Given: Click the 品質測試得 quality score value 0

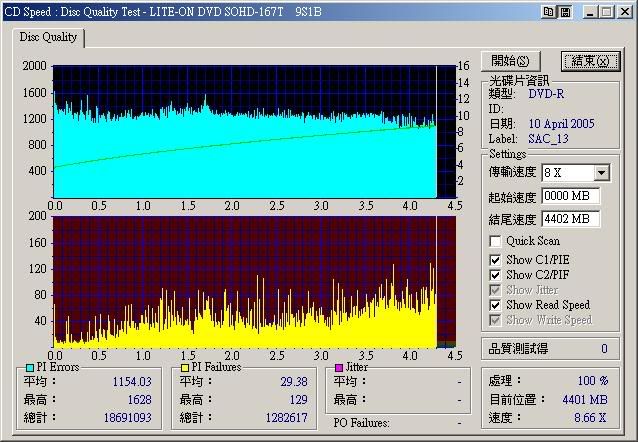Looking at the screenshot, I should [605, 349].
